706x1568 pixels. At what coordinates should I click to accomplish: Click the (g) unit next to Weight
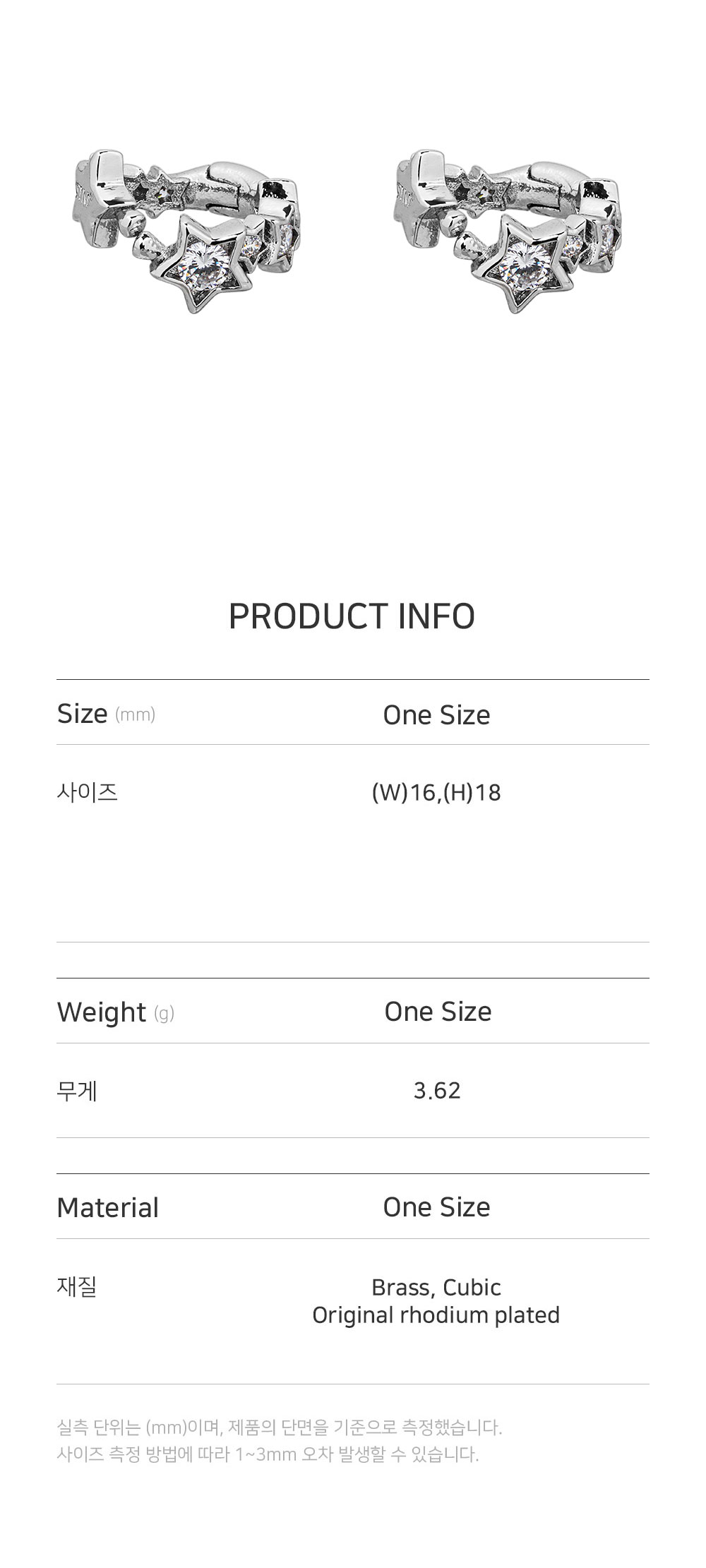(x=164, y=1014)
